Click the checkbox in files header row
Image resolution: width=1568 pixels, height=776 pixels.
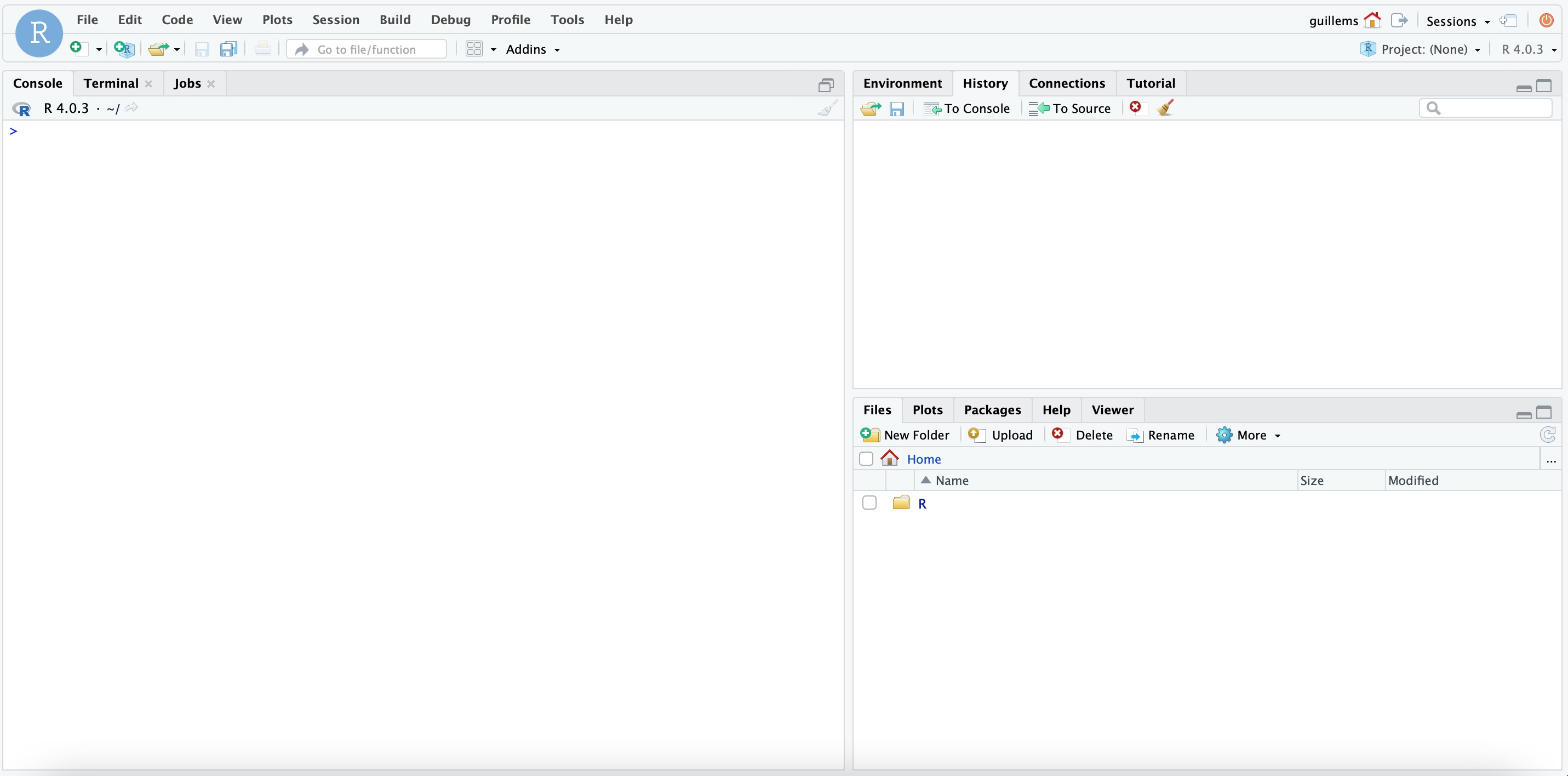866,459
